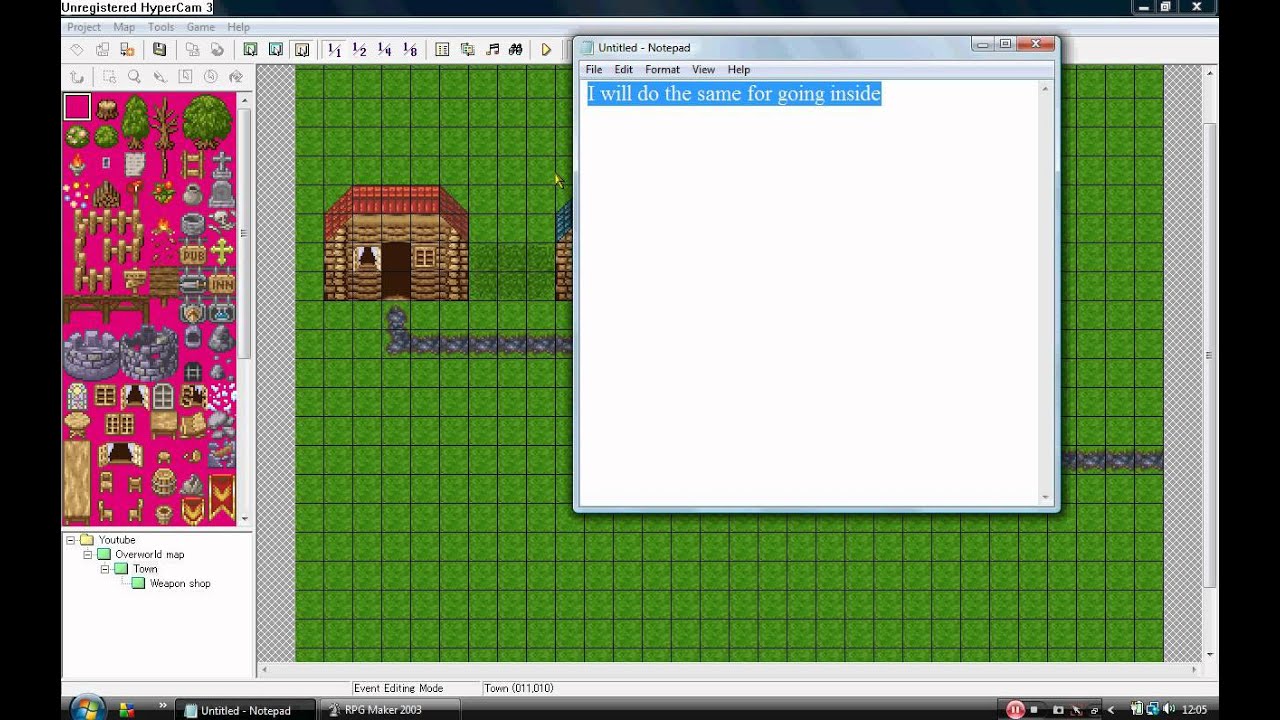The height and width of the screenshot is (720, 1280).
Task: Start playtest with the yellow play arrow
Action: pos(546,49)
